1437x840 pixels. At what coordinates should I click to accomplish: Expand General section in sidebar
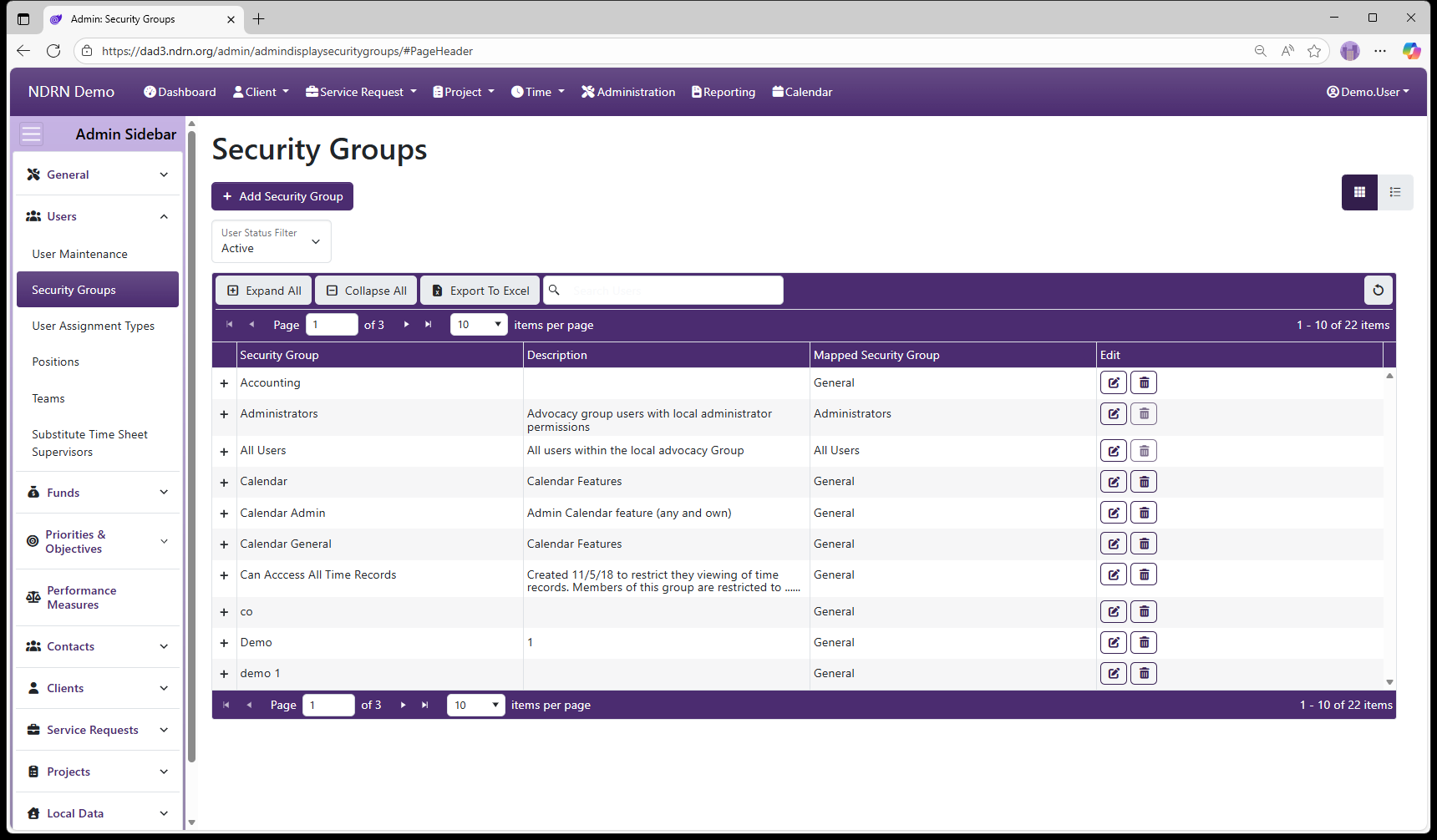(98, 175)
